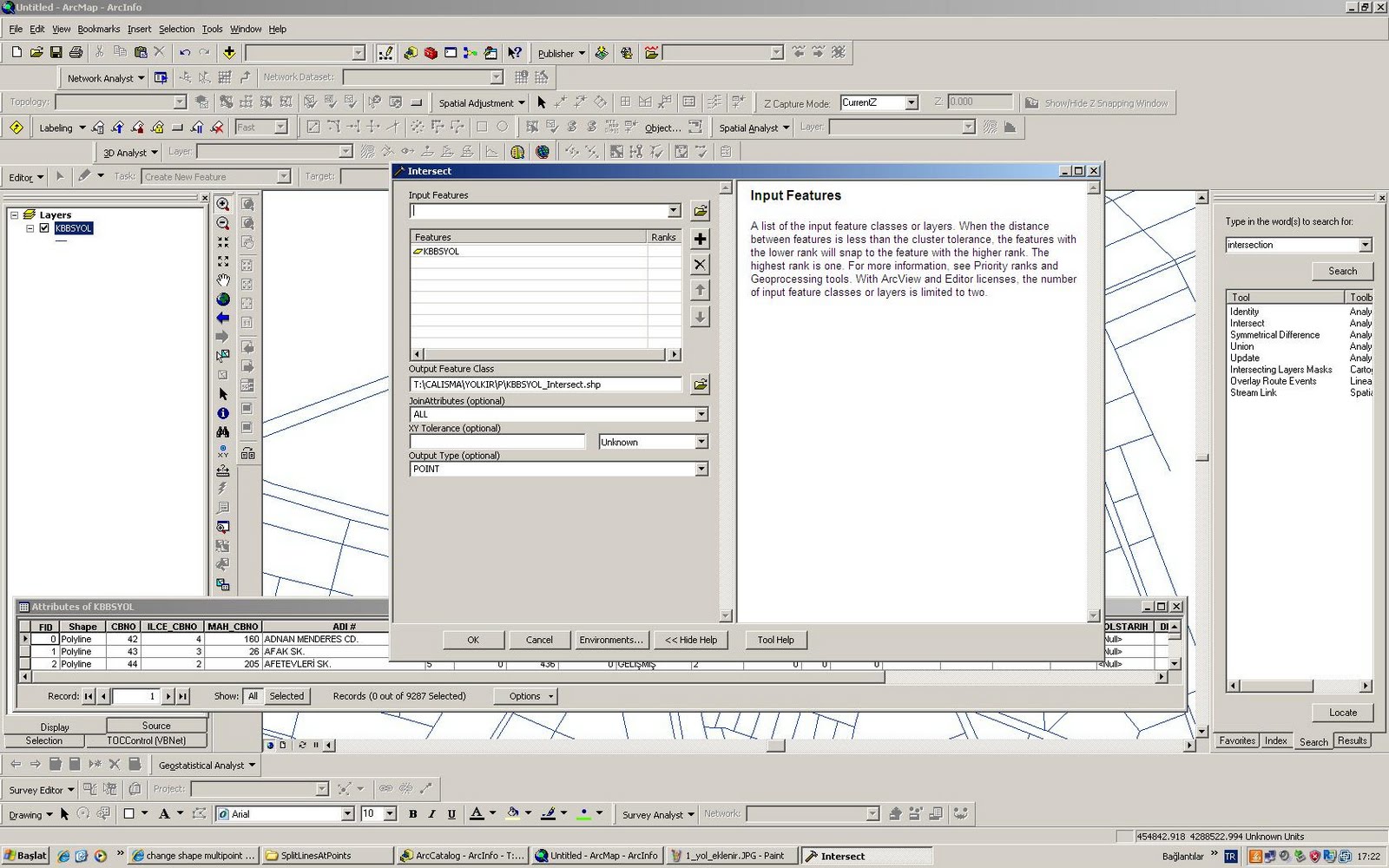Viewport: 1389px width, 868px height.
Task: Browse for input features folder icon
Action: 700,211
